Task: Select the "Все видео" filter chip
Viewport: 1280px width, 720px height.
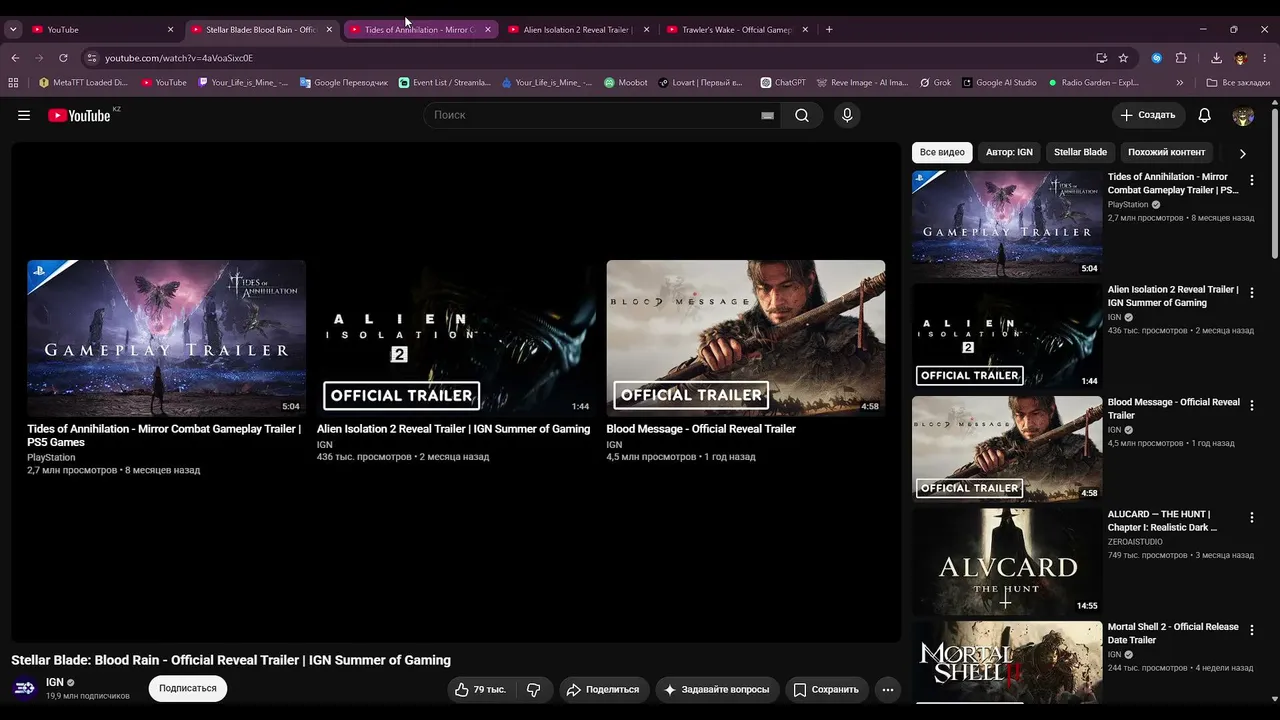Action: (942, 153)
